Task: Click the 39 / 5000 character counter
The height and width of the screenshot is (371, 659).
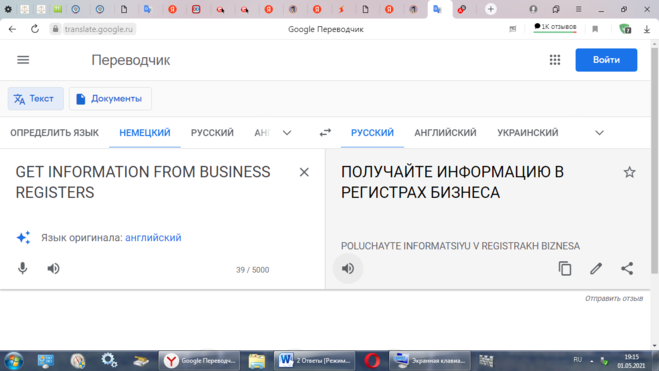Action: click(252, 270)
